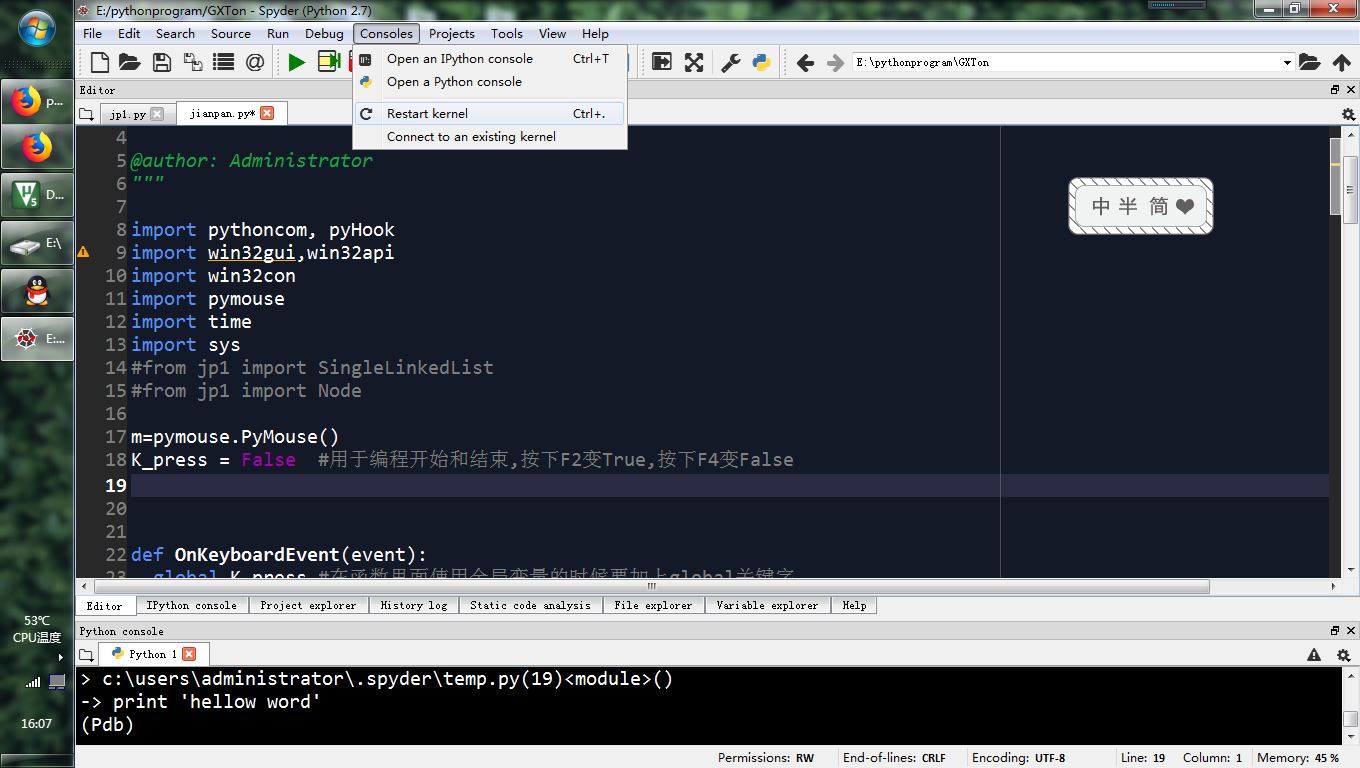Image resolution: width=1360 pixels, height=768 pixels.
Task: Toggle IME 简 simplified setting
Action: (x=1158, y=206)
